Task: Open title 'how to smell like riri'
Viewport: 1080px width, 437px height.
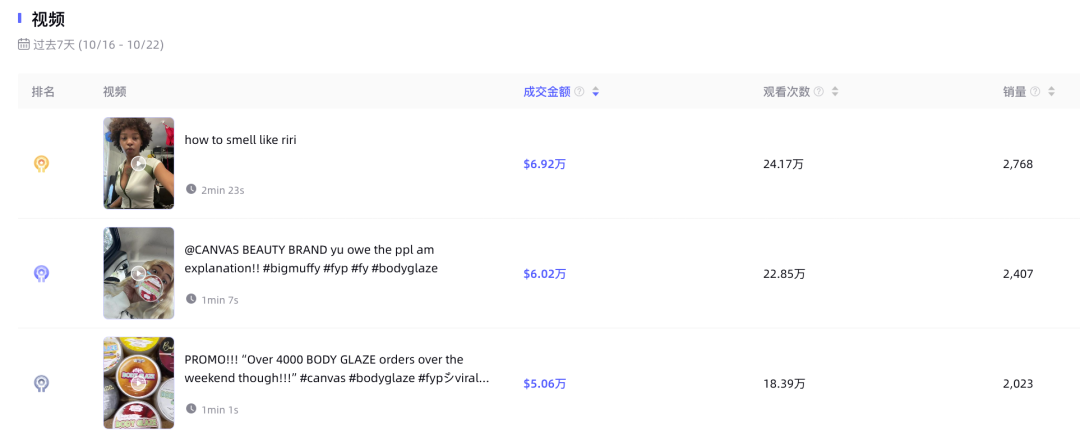Action: 240,139
